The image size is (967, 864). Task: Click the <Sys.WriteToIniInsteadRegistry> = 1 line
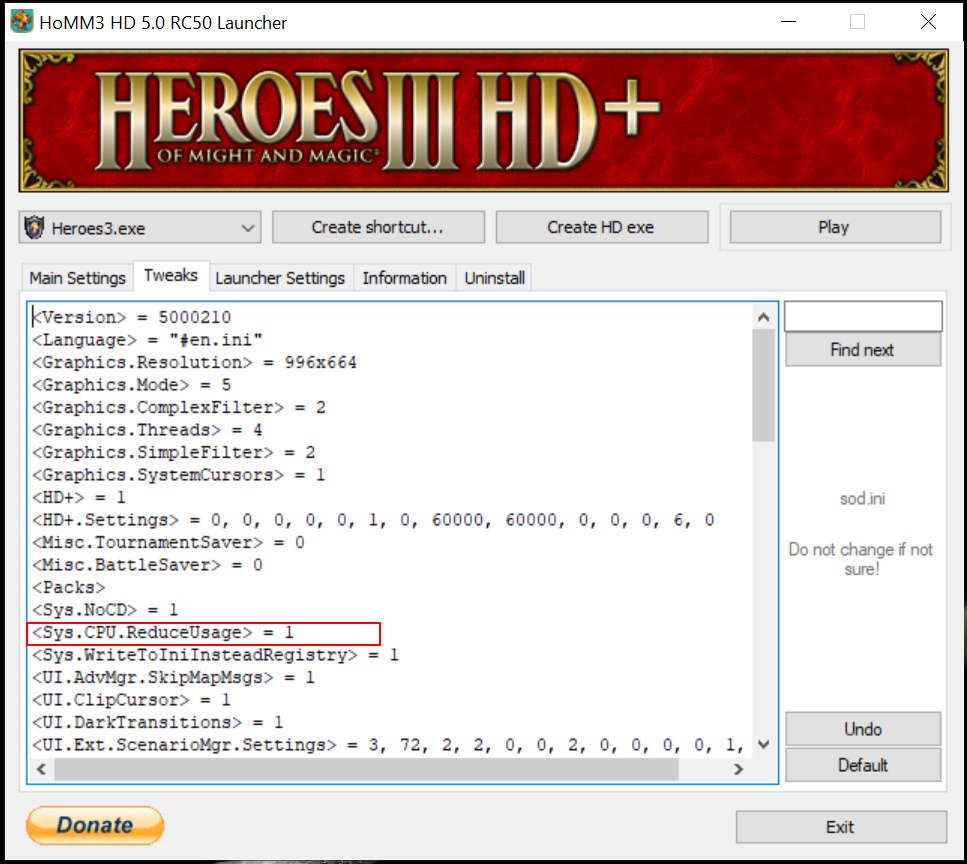click(x=215, y=655)
